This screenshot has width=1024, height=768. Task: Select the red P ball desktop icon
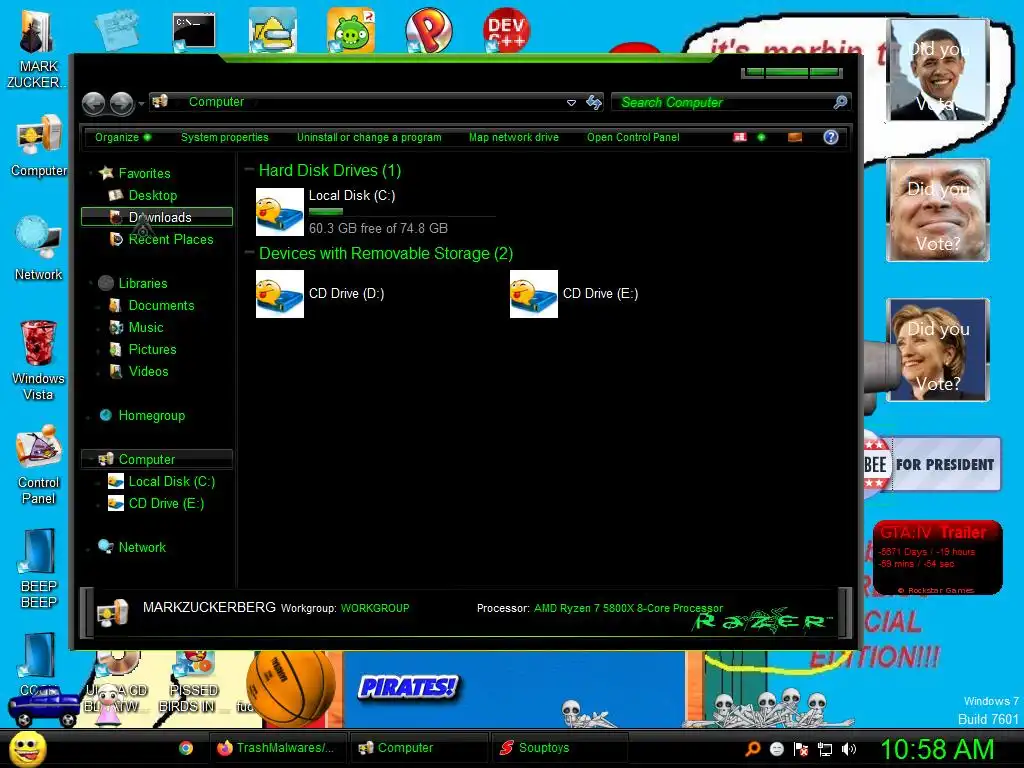click(x=428, y=30)
